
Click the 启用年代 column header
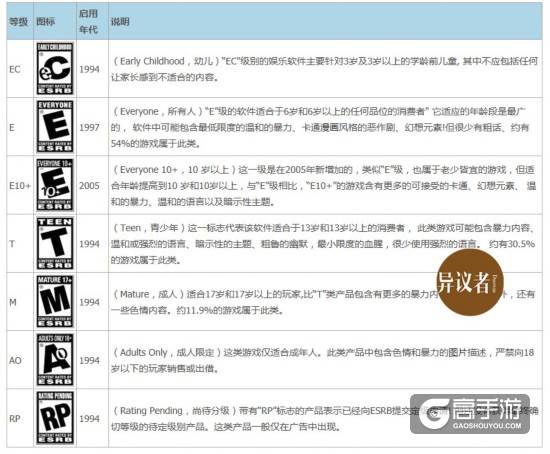88,21
